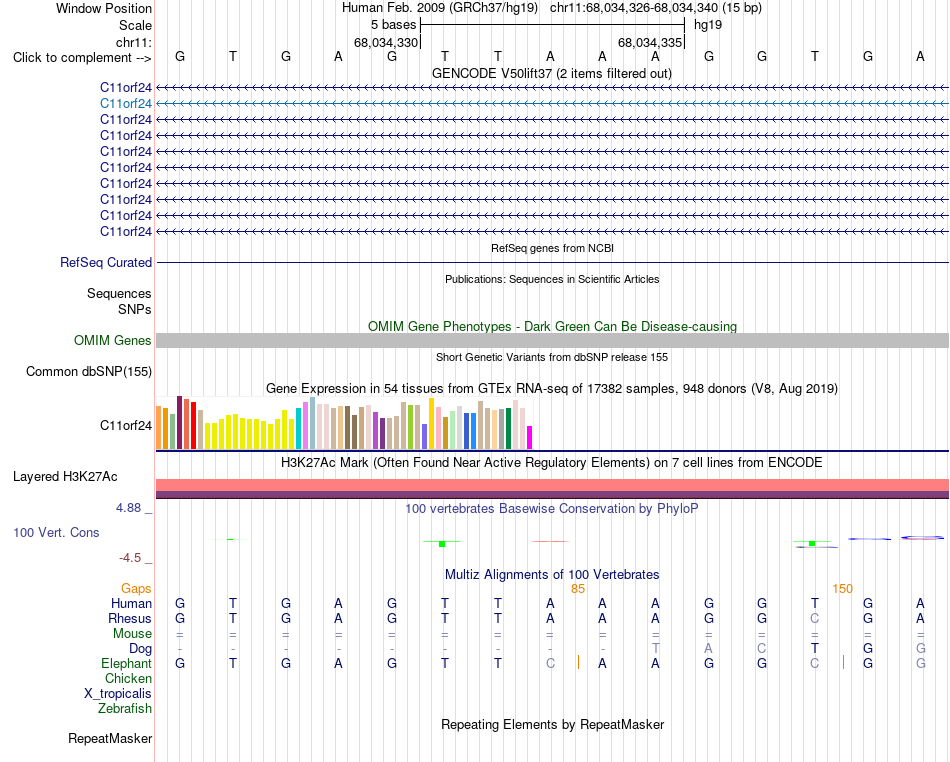The width and height of the screenshot is (950, 762).
Task: Open the GENCODE V50lift37 track title
Action: (x=552, y=73)
